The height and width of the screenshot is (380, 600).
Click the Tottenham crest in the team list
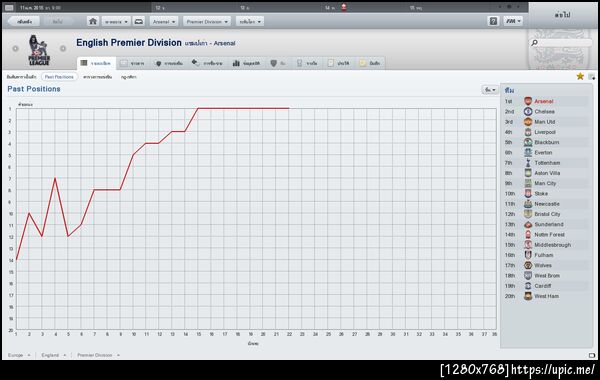click(528, 163)
